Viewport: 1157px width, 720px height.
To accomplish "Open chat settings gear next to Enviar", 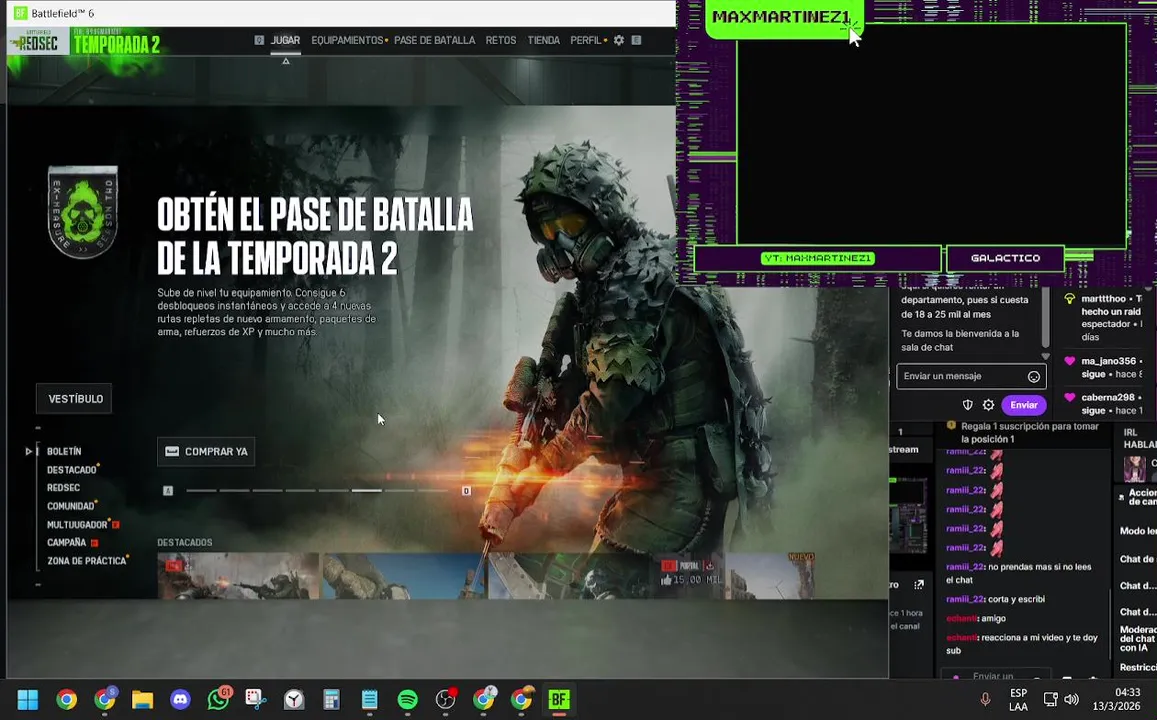I will click(x=988, y=405).
